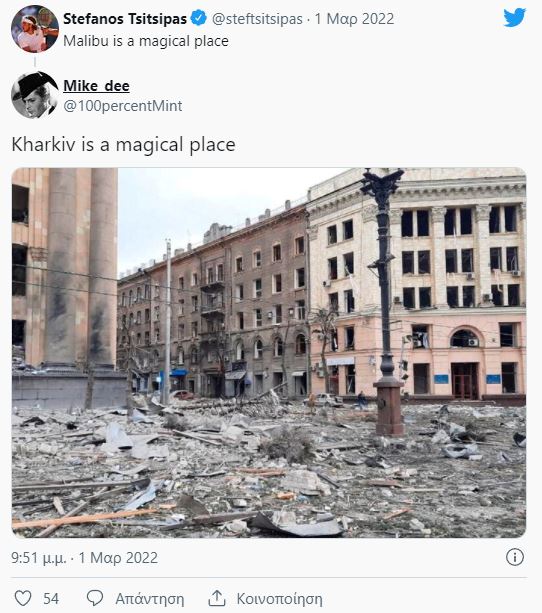Click the quoted tweet date 1 Μαρ 2022

354,19
